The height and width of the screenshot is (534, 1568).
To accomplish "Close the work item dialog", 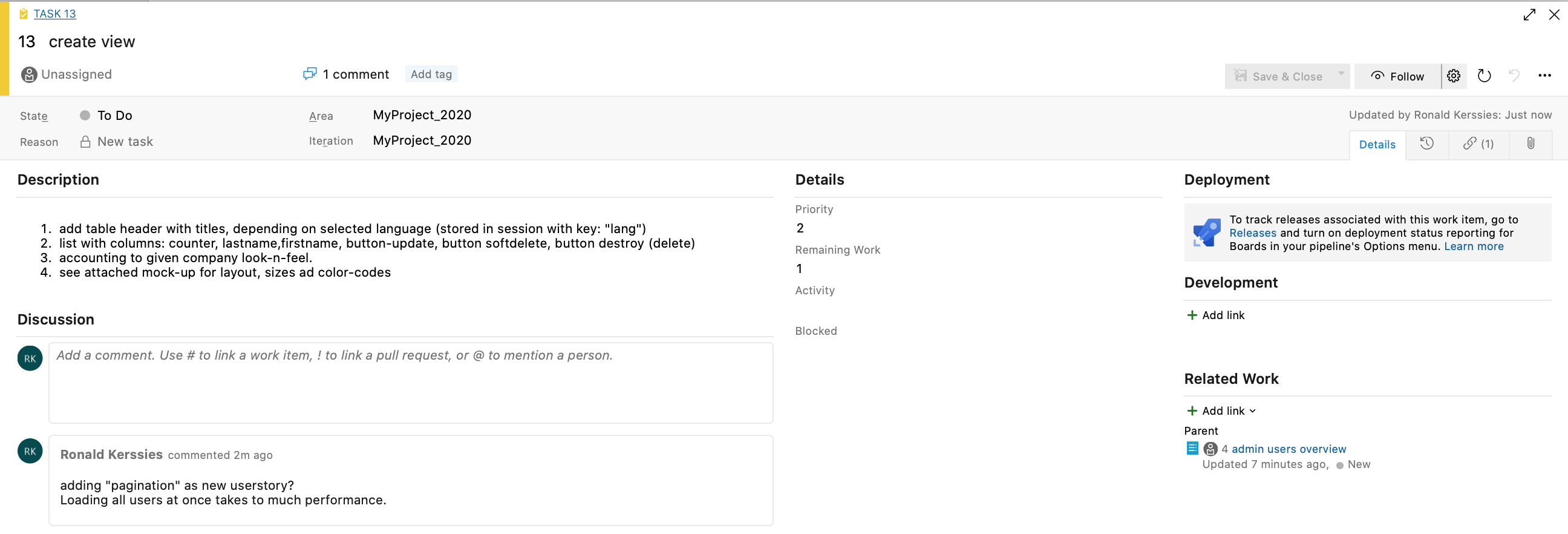I will tap(1554, 15).
